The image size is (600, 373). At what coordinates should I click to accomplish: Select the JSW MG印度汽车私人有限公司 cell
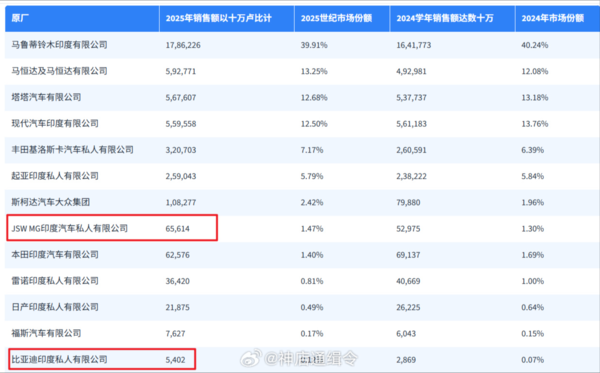(69, 228)
